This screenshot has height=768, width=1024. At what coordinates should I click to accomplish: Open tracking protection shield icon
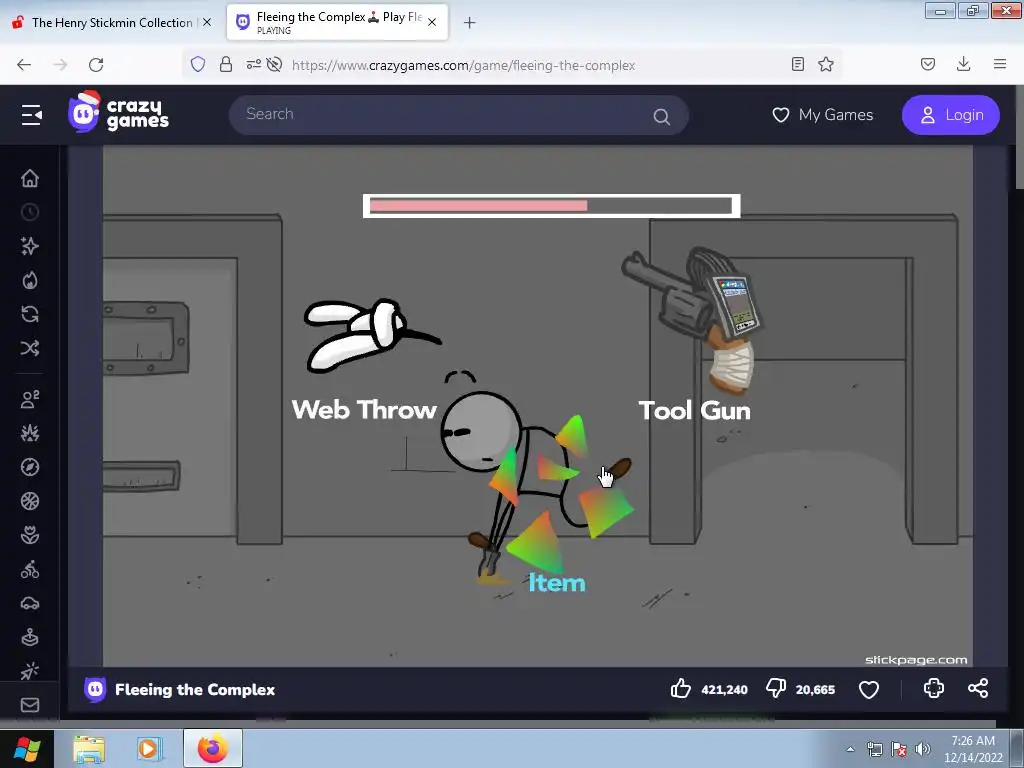198,64
